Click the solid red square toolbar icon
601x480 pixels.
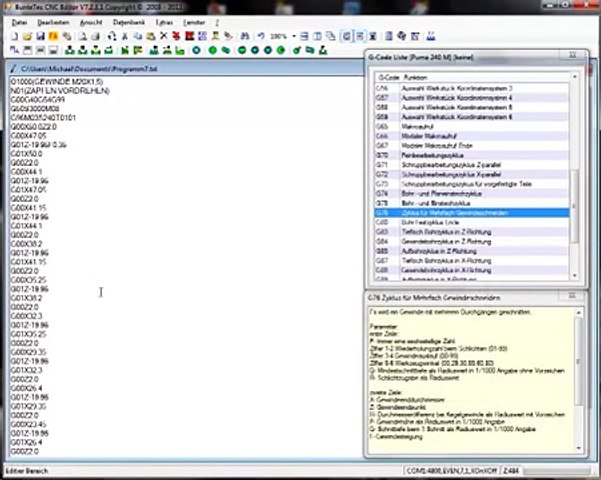pyautogui.click(x=189, y=36)
